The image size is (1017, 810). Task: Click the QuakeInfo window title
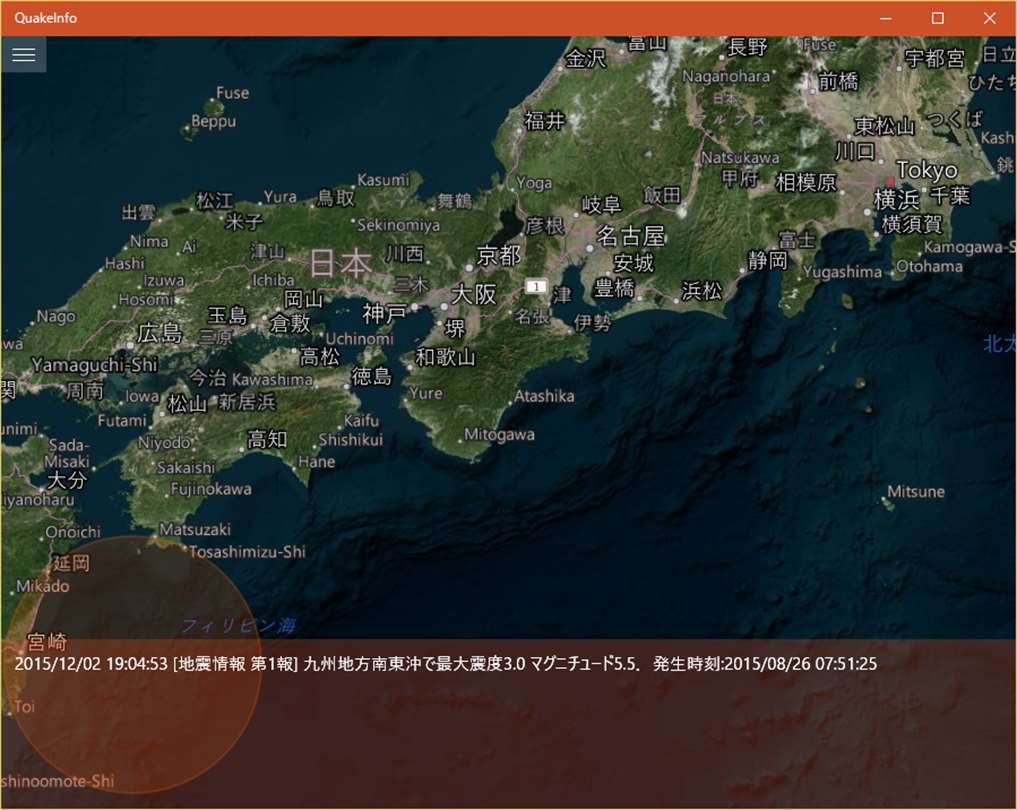click(45, 18)
